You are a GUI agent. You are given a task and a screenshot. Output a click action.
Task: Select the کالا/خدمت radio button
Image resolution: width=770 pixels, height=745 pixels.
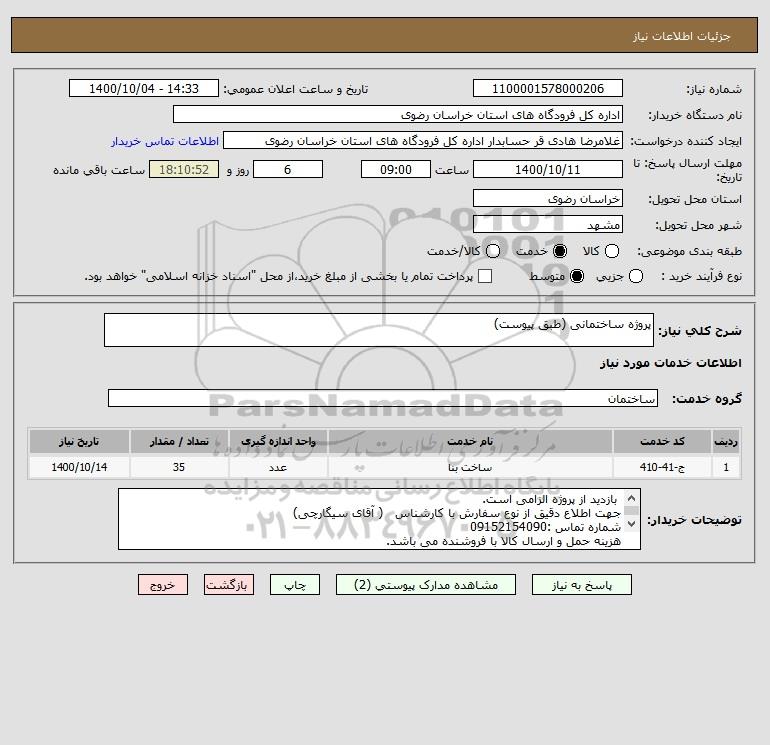click(493, 251)
